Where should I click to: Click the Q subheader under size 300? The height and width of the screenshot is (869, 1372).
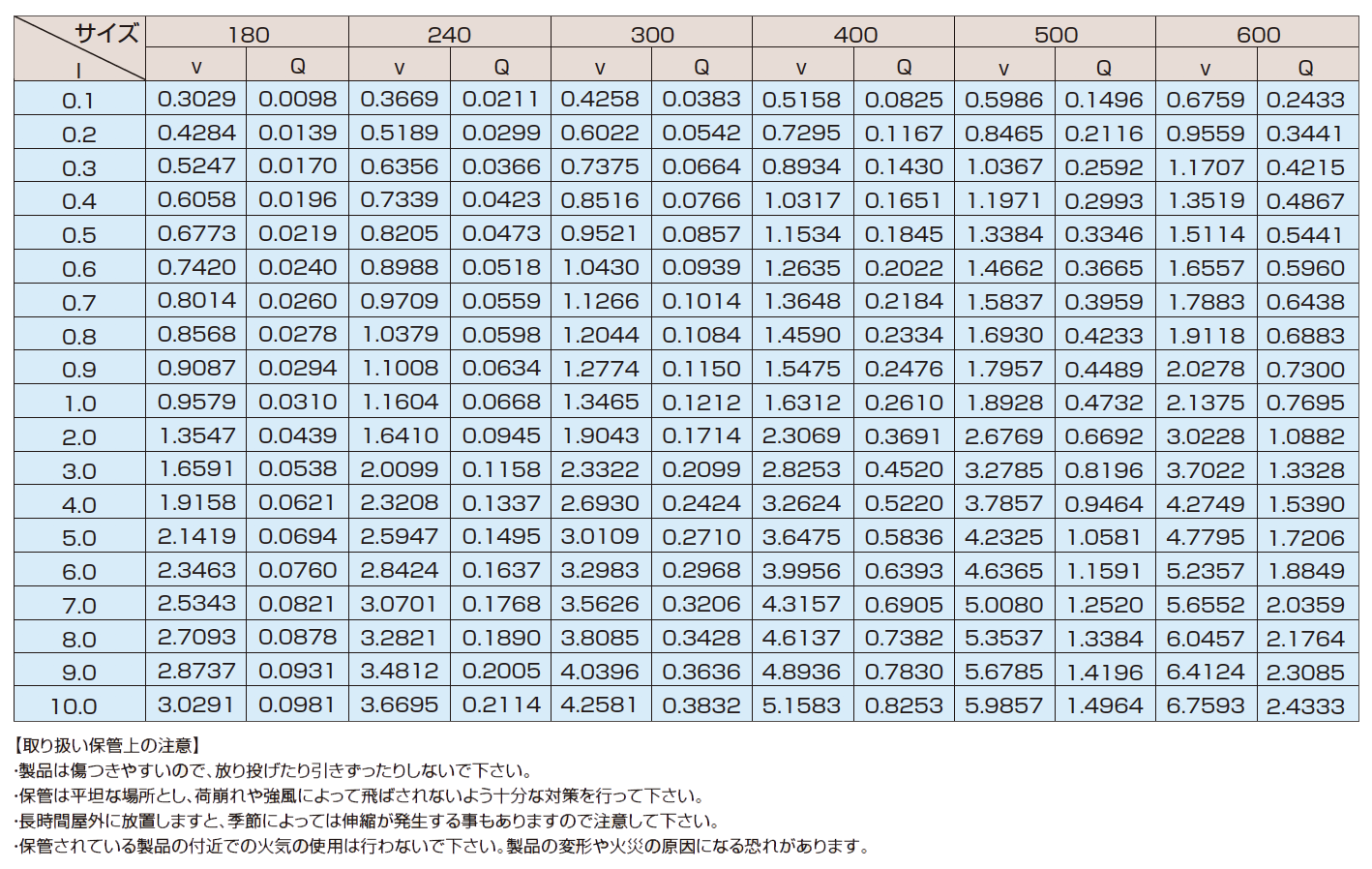701,67
